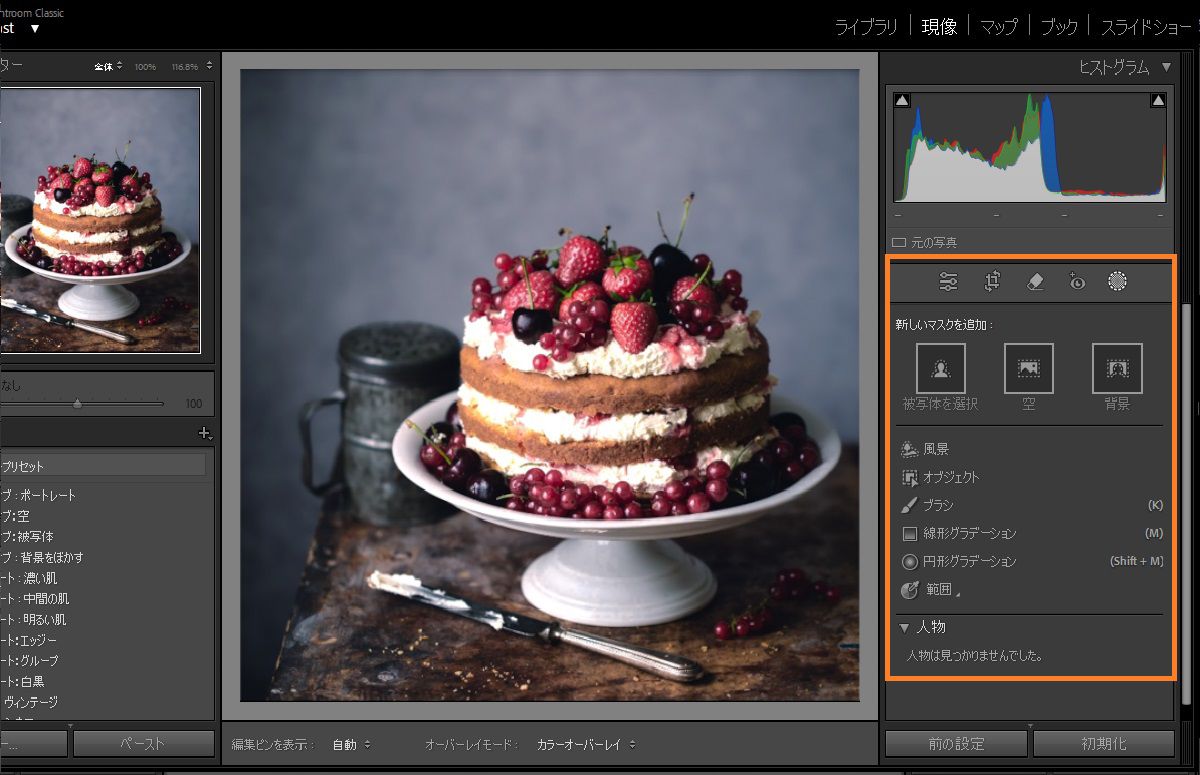Add mask with 被写体を選択 icon
Image resolution: width=1200 pixels, height=775 pixels.
click(x=940, y=368)
